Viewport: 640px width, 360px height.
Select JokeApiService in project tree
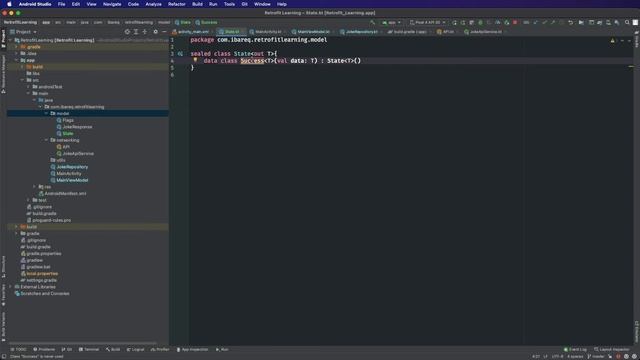tap(78, 153)
